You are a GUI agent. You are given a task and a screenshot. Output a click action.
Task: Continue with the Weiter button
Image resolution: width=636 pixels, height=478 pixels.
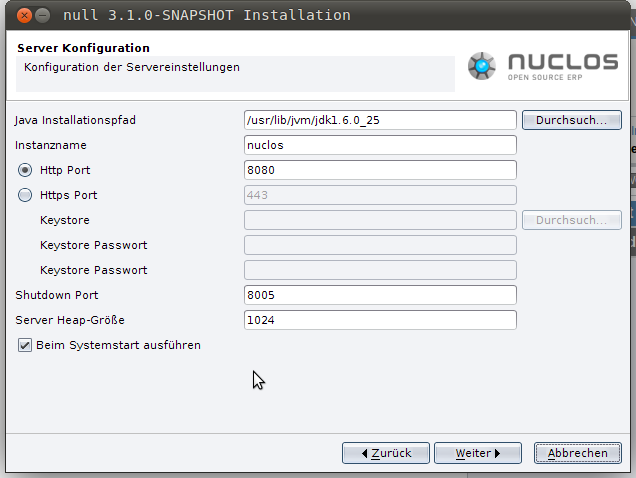[x=478, y=453]
